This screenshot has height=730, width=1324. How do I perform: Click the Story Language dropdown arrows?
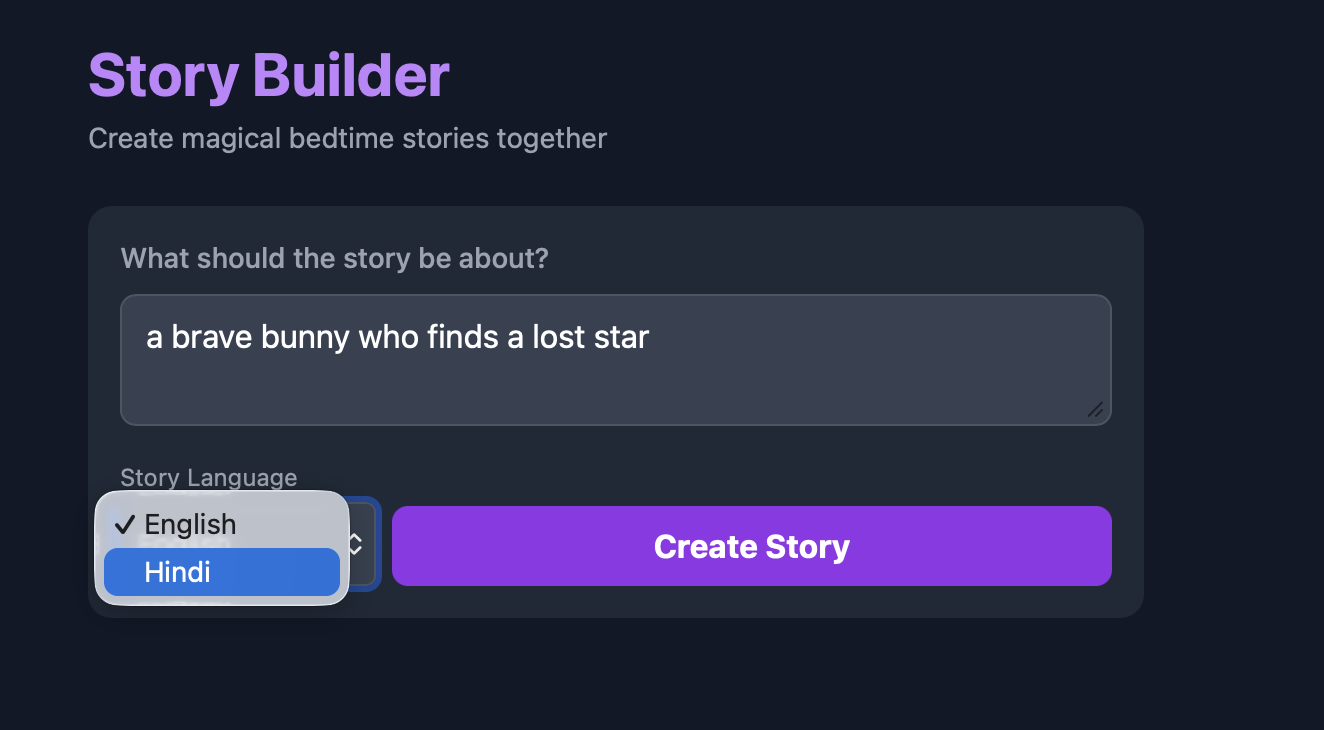pyautogui.click(x=355, y=544)
